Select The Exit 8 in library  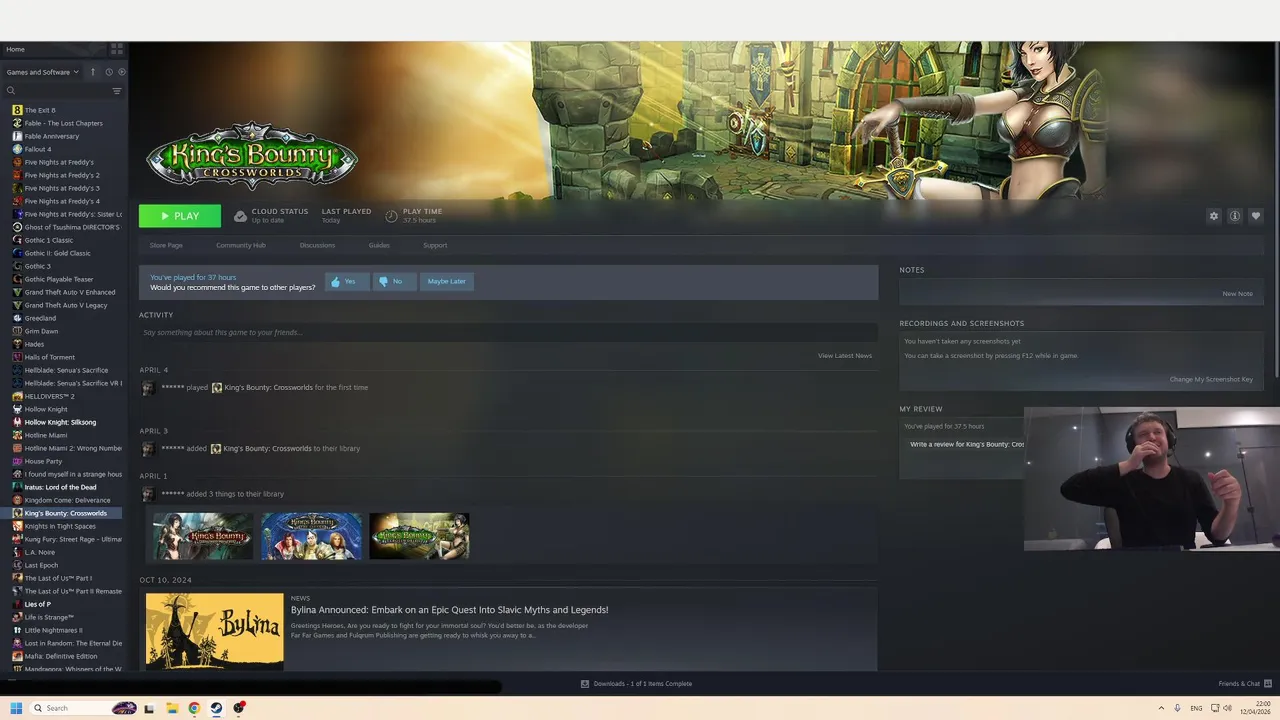pos(40,110)
